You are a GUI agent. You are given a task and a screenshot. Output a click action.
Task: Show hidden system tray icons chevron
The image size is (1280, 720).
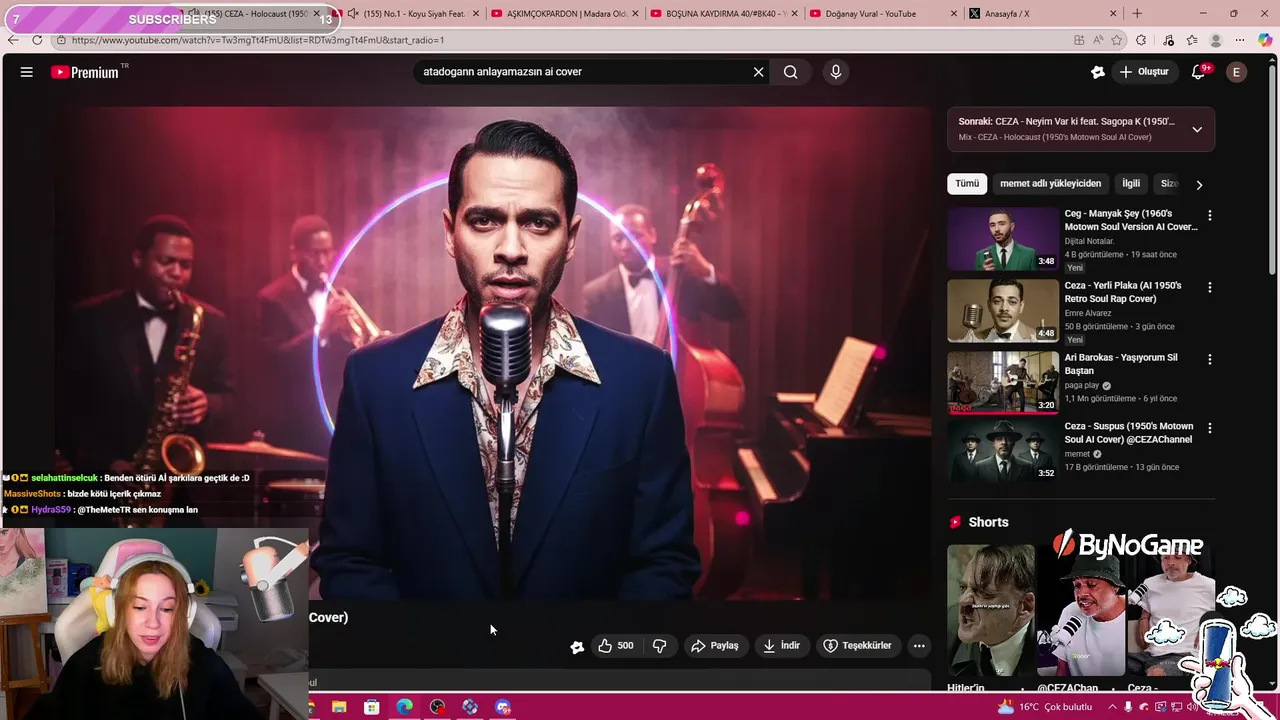(x=1113, y=707)
